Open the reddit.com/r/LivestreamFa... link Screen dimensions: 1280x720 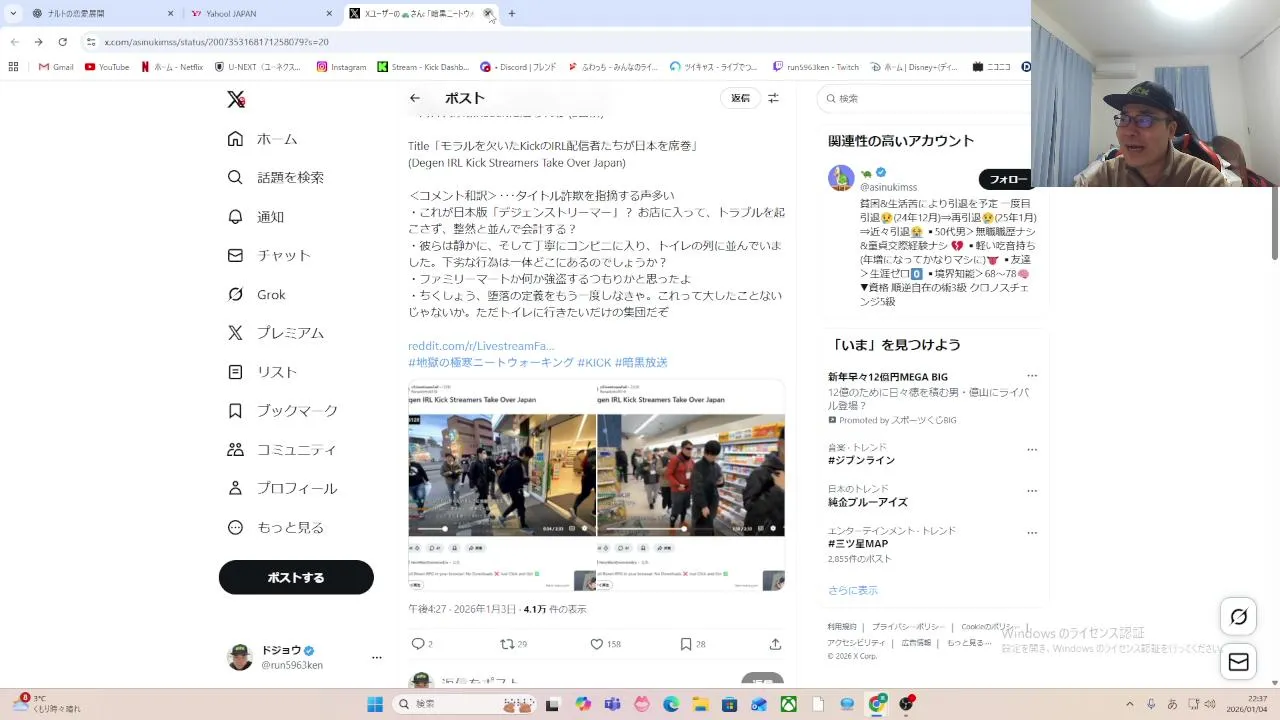pos(481,346)
